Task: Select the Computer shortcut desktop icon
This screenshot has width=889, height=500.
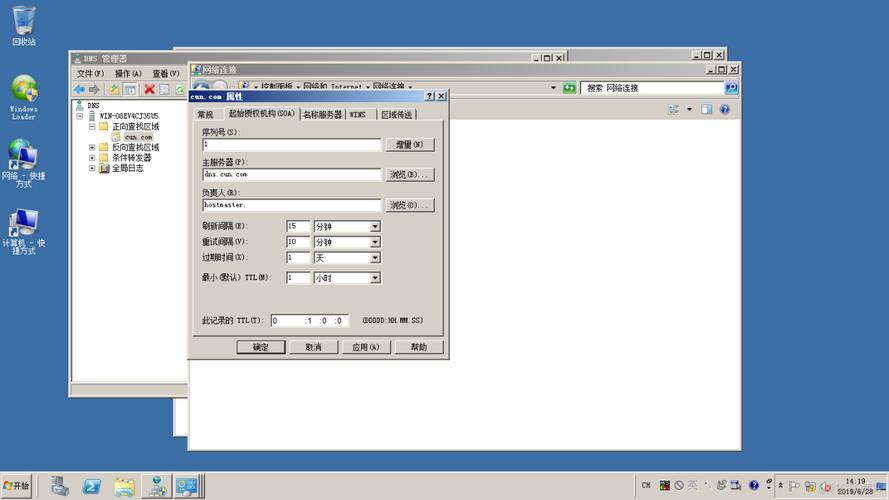Action: point(23,231)
